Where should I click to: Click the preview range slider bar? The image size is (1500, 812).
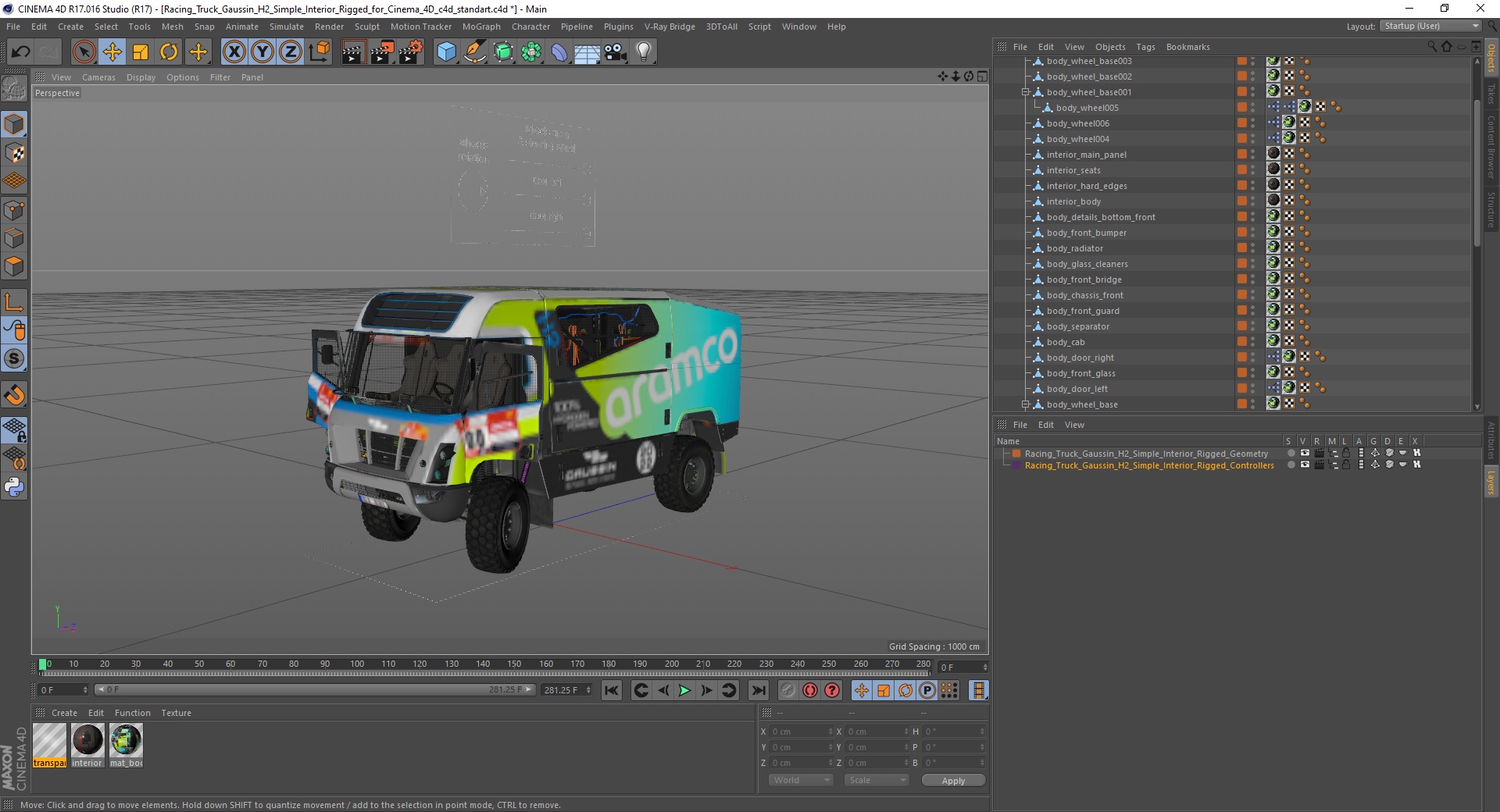pos(315,689)
